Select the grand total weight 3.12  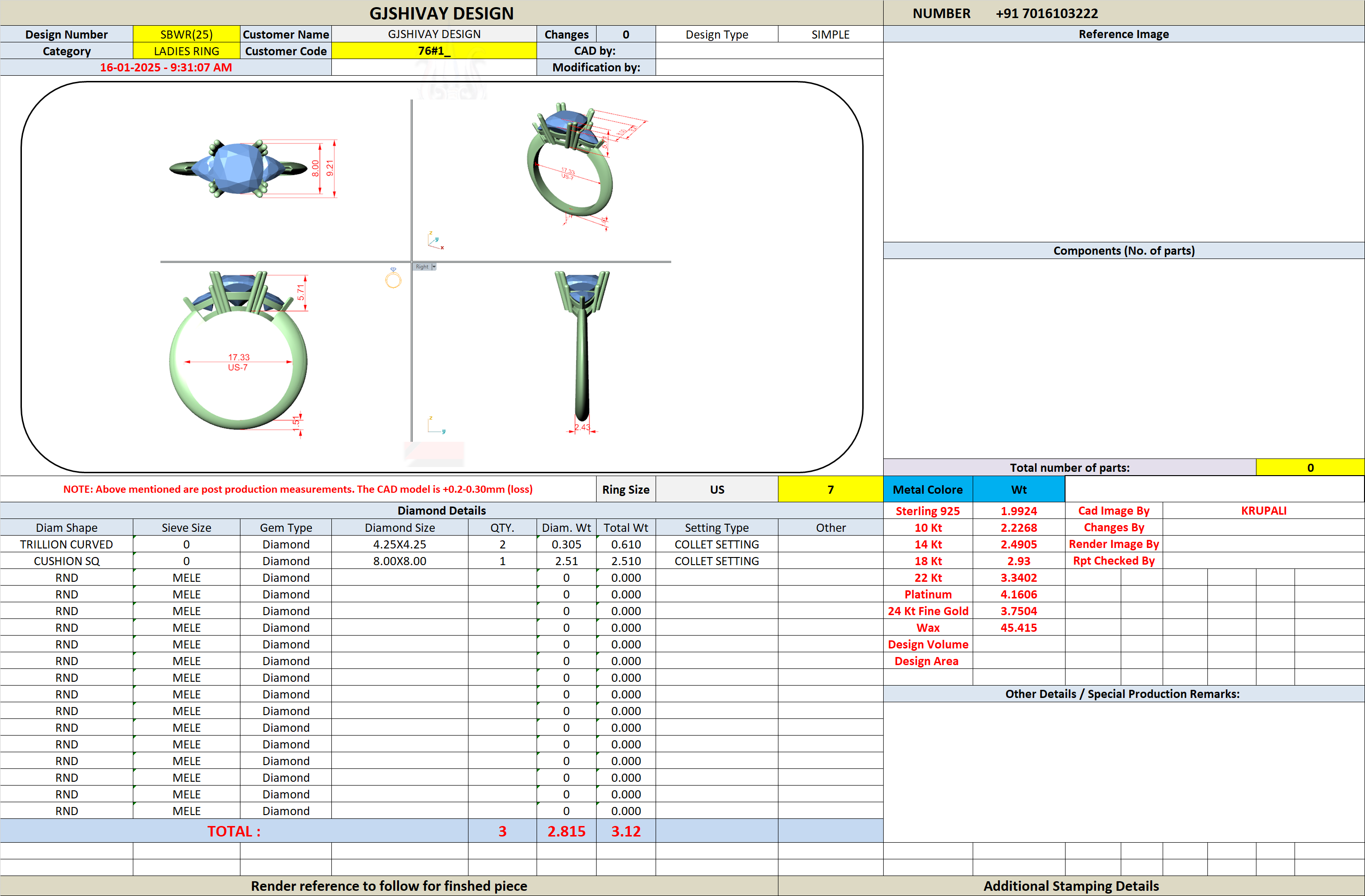point(626,831)
